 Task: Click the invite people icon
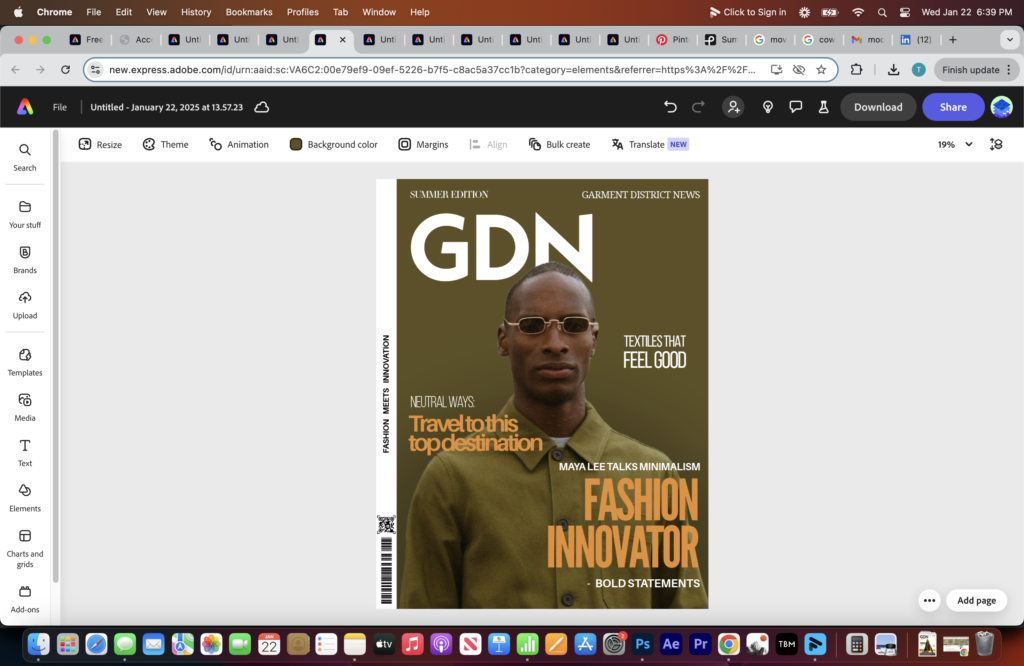point(734,107)
